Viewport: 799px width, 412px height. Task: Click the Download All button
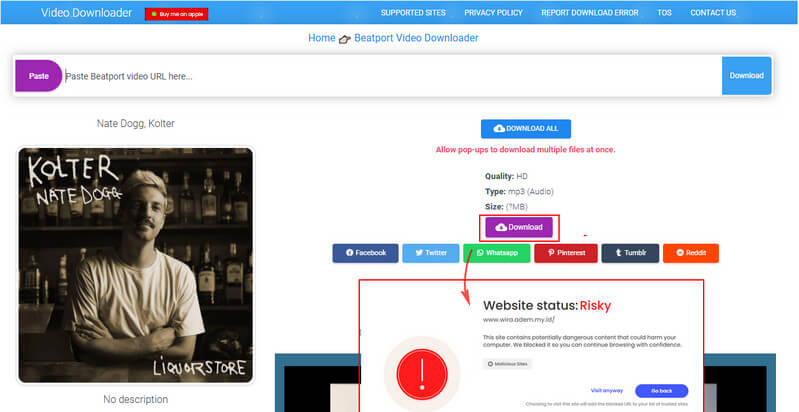click(x=526, y=129)
